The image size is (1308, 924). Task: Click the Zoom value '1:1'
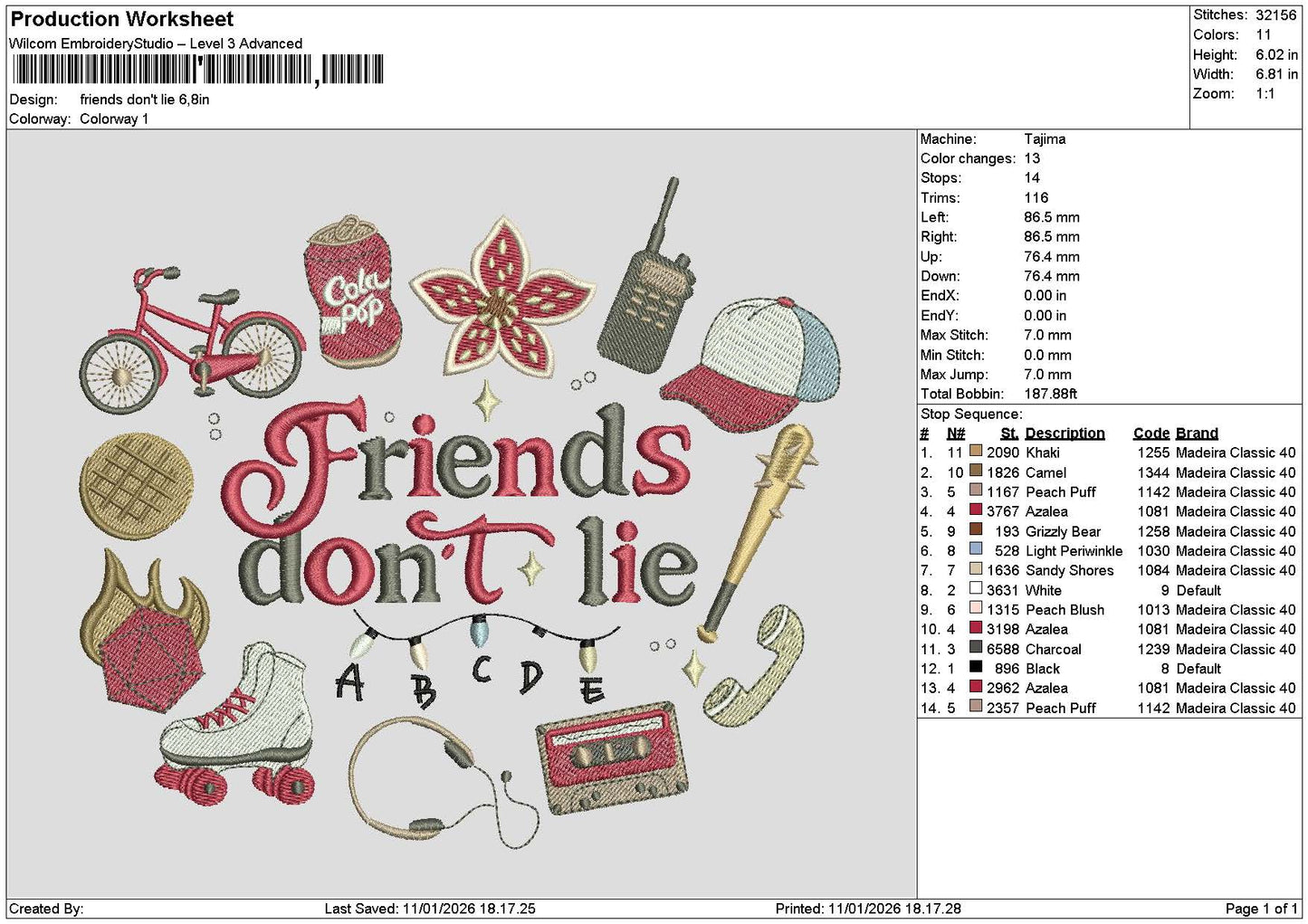(x=1265, y=94)
